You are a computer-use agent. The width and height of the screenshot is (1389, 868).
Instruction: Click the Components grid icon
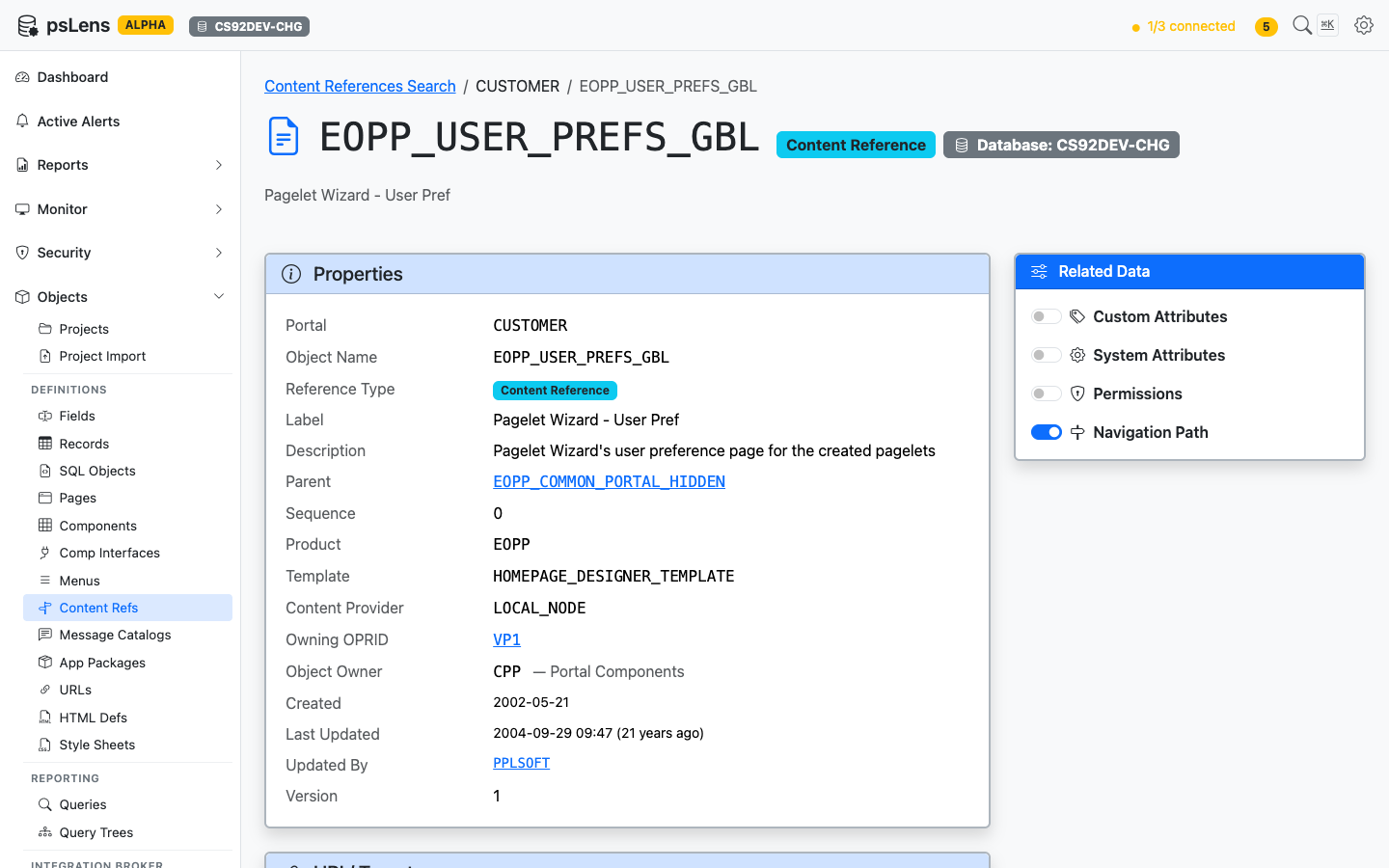(x=45, y=526)
